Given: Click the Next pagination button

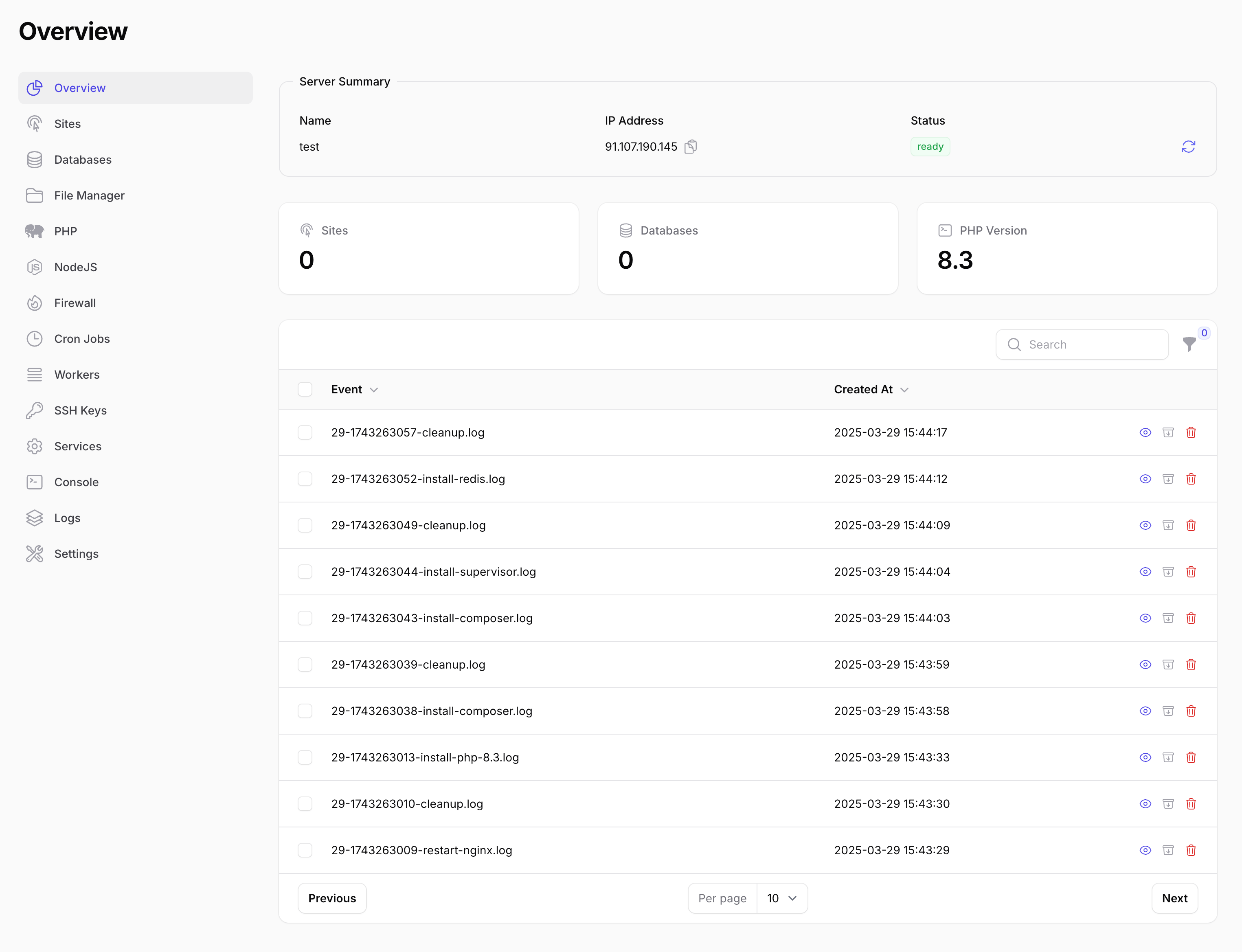Looking at the screenshot, I should (x=1174, y=898).
